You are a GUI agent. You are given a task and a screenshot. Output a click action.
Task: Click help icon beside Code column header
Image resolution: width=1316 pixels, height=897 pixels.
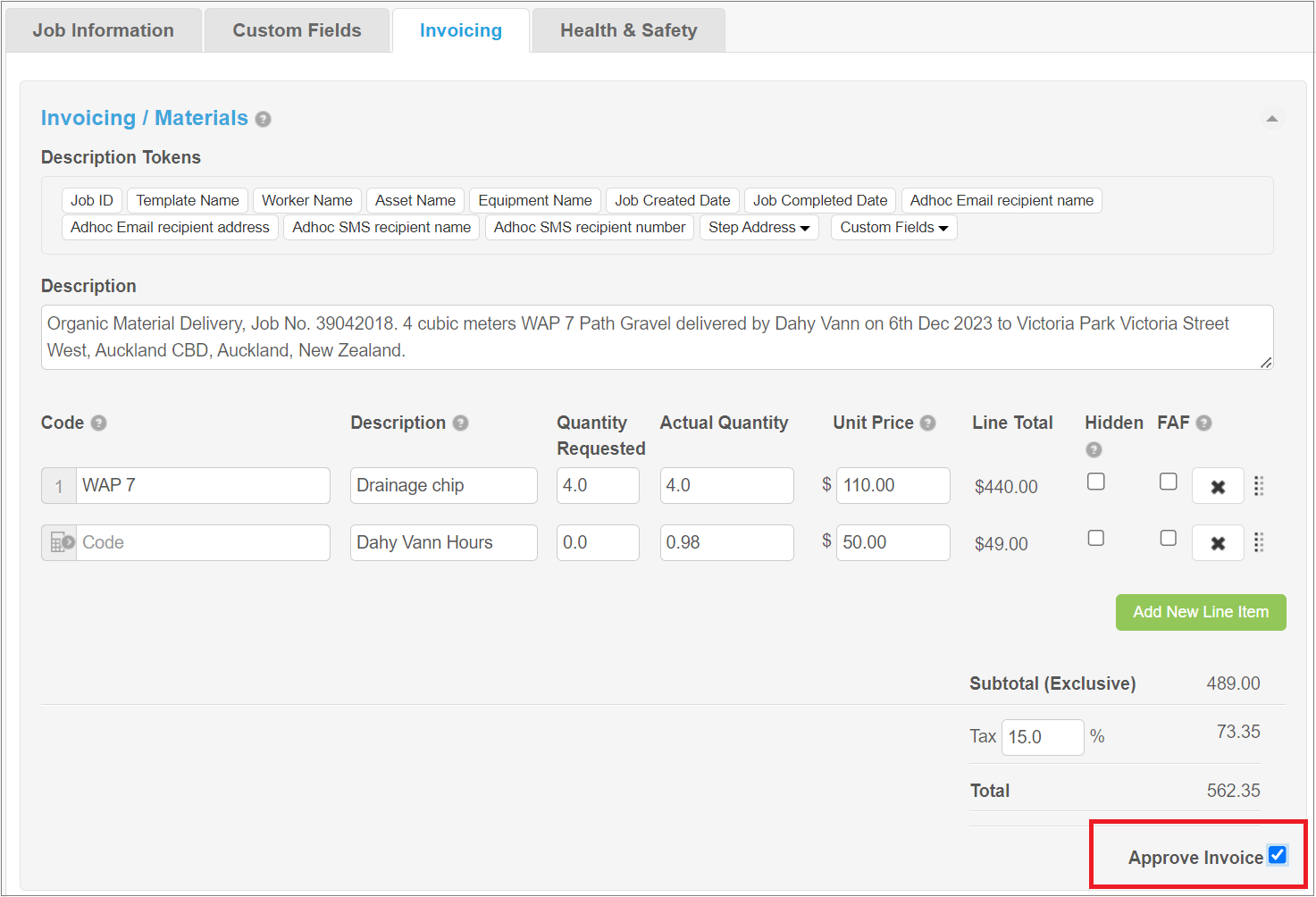pyautogui.click(x=98, y=423)
